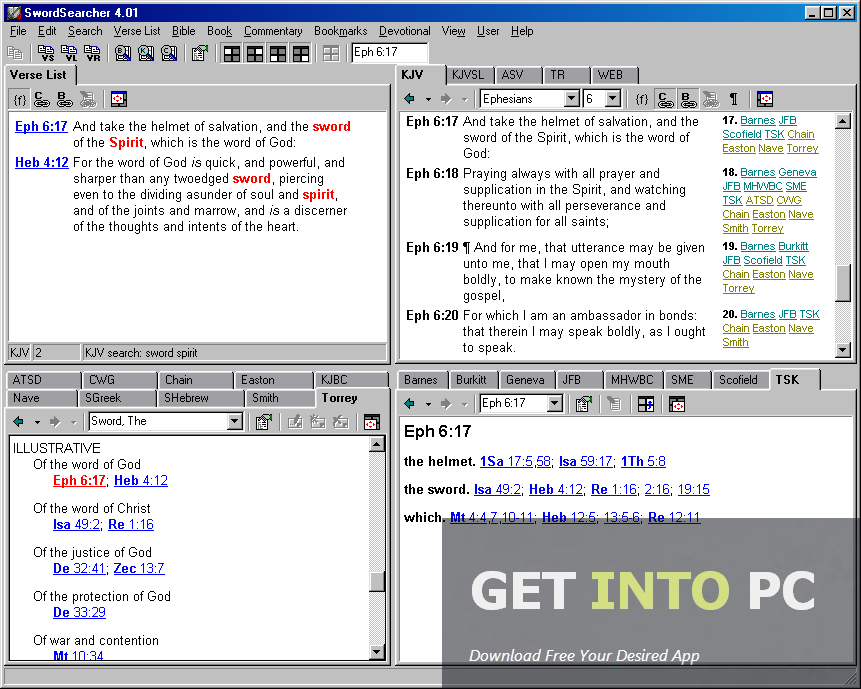Open the Commentary menu

[x=273, y=31]
